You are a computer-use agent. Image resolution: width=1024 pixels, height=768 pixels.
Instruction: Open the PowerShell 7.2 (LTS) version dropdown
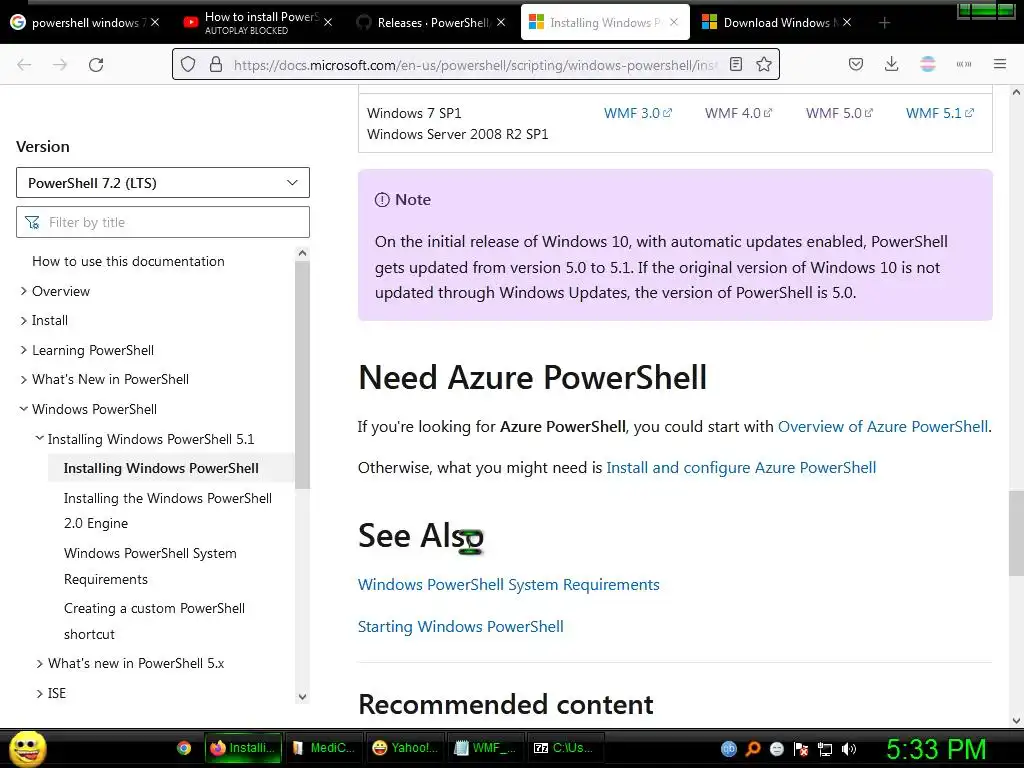(163, 183)
